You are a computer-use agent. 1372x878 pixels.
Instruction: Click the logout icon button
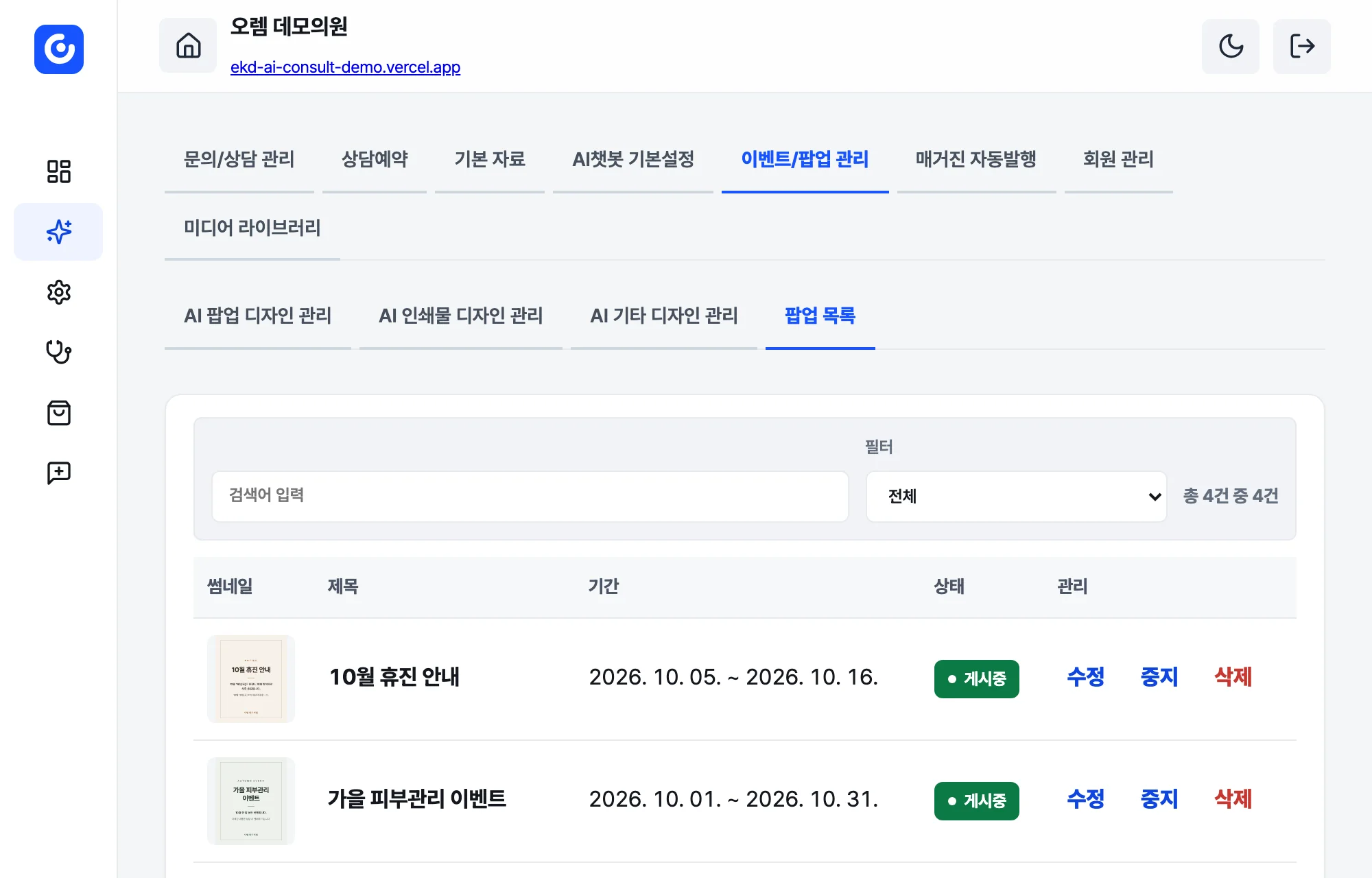1302,46
